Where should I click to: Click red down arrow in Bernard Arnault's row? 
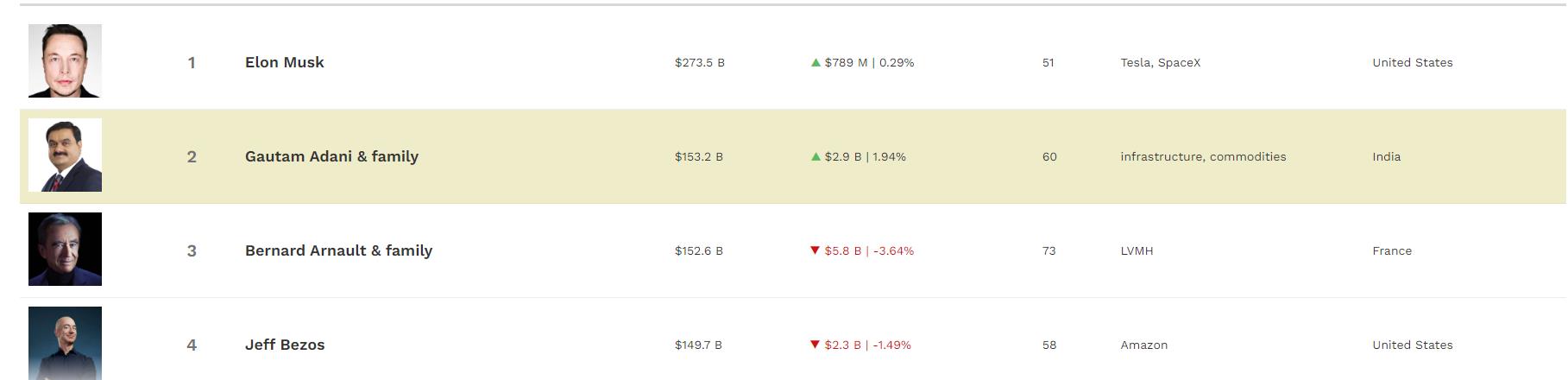(815, 250)
